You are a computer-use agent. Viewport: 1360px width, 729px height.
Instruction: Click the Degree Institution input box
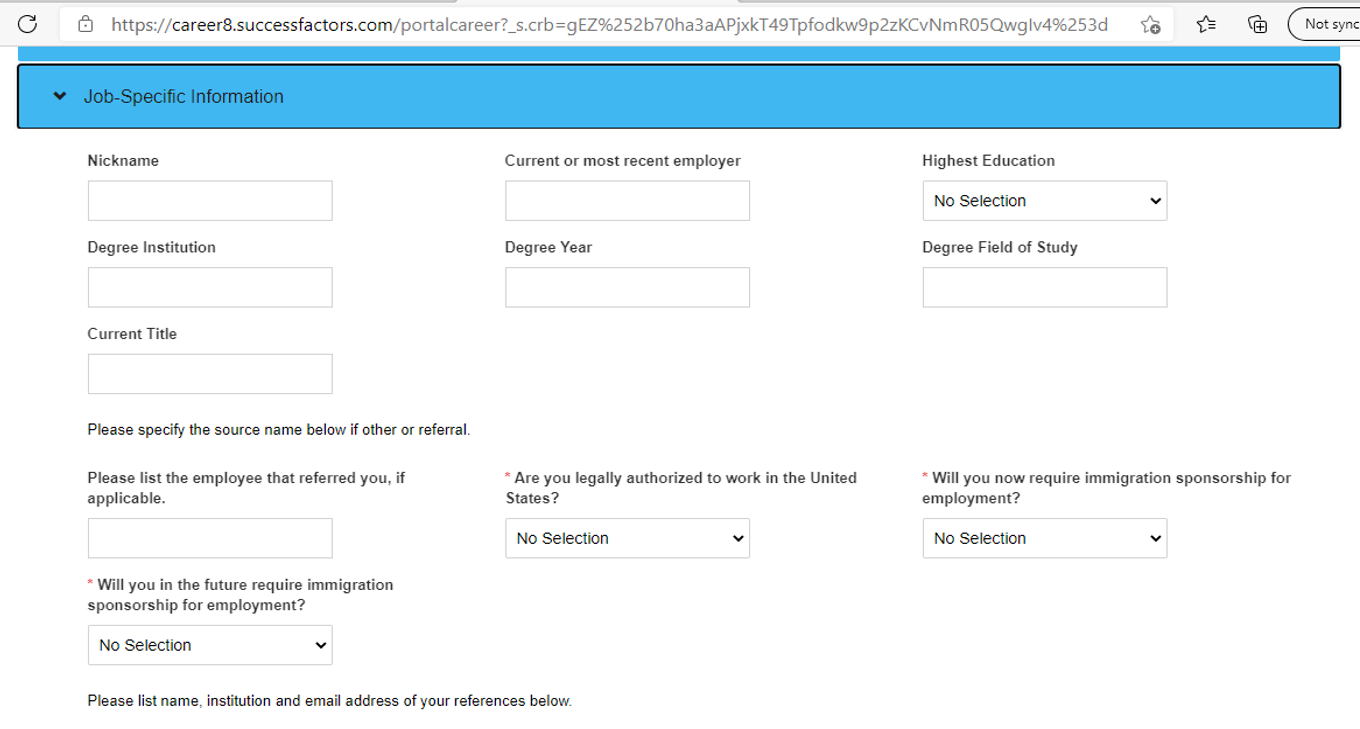[x=210, y=288]
